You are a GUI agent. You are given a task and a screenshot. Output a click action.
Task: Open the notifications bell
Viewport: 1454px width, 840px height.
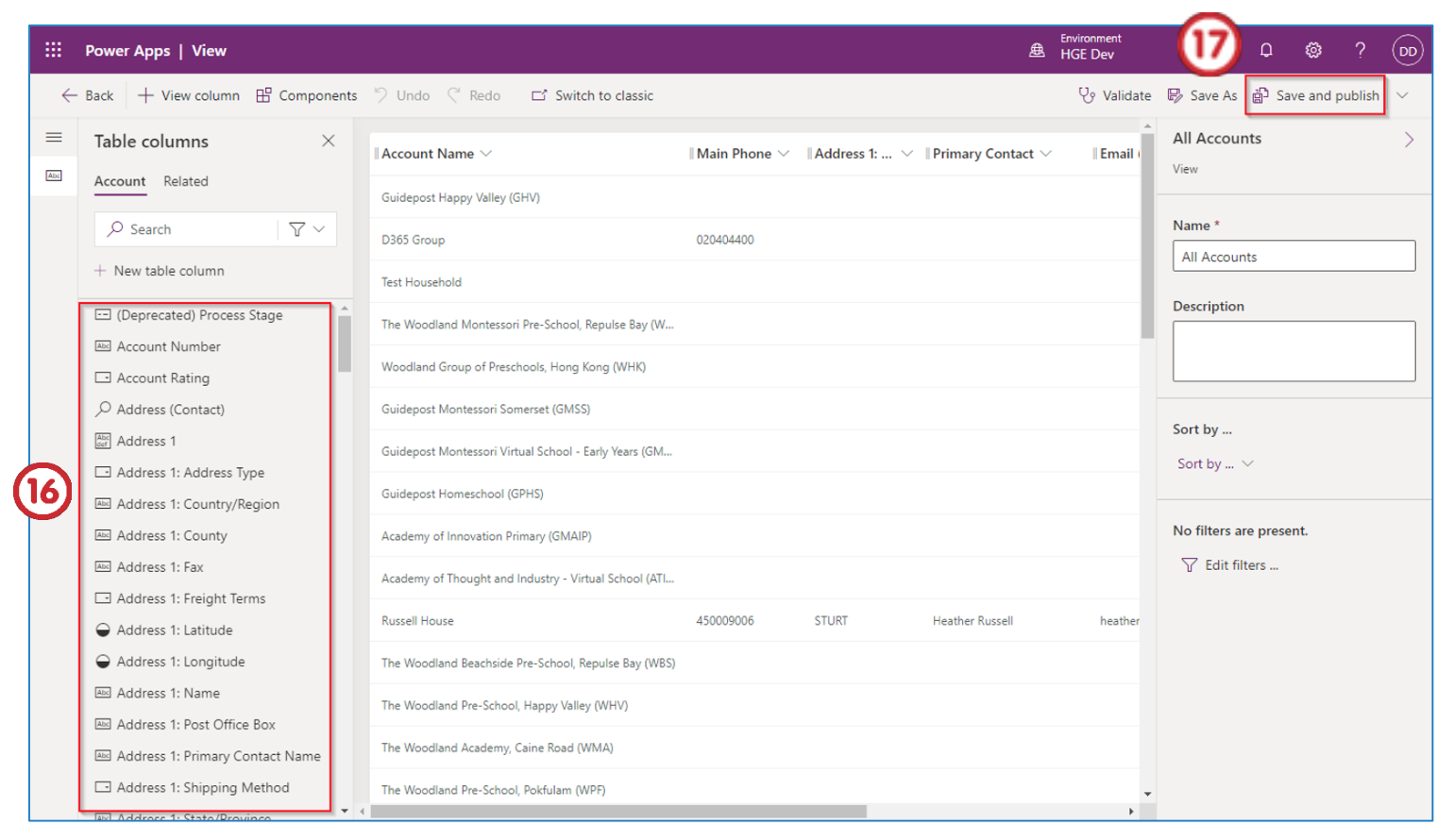(x=1266, y=50)
